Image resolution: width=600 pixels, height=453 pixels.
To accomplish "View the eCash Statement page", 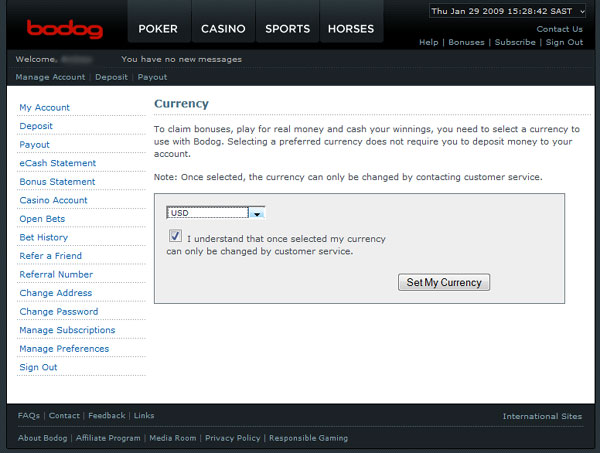I will pyautogui.click(x=57, y=163).
